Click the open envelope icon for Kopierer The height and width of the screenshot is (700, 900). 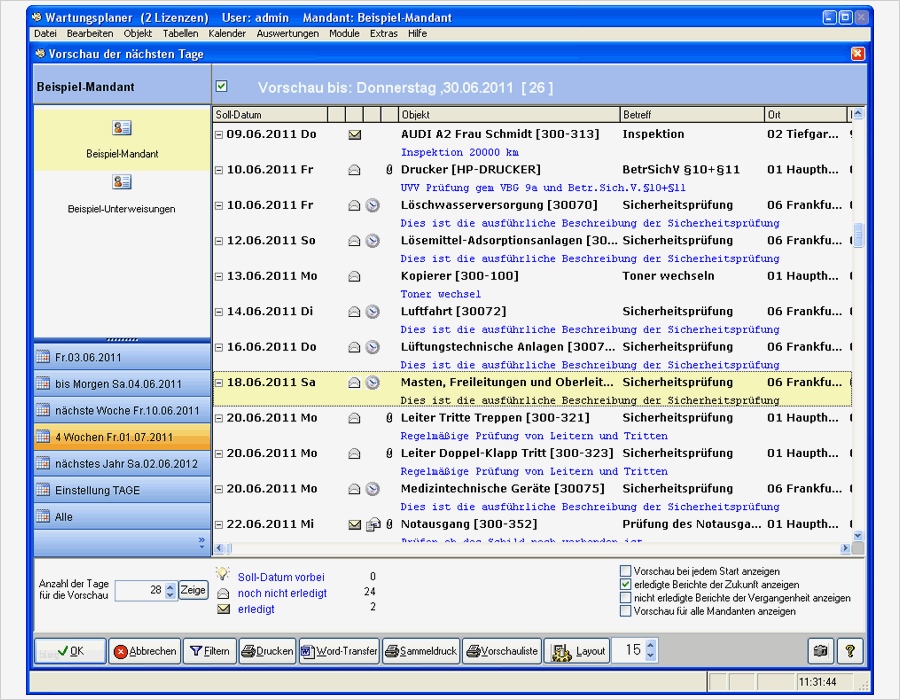pos(354,276)
